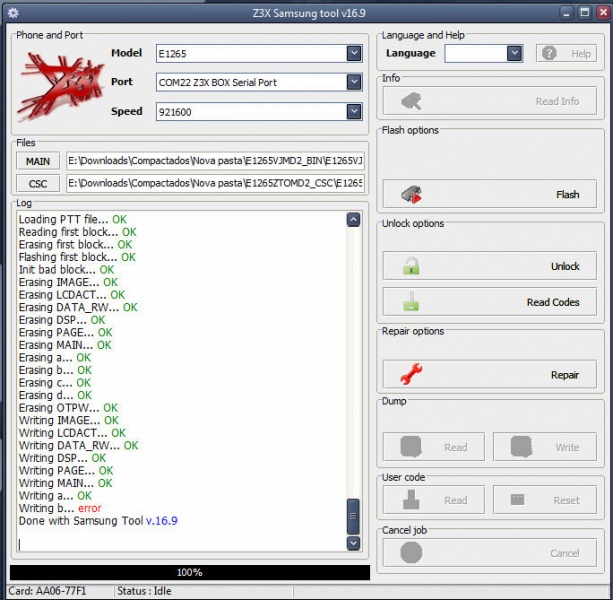Click the 'Writing MAIN... OK' log line
The width and height of the screenshot is (613, 600).
pyautogui.click(x=65, y=483)
